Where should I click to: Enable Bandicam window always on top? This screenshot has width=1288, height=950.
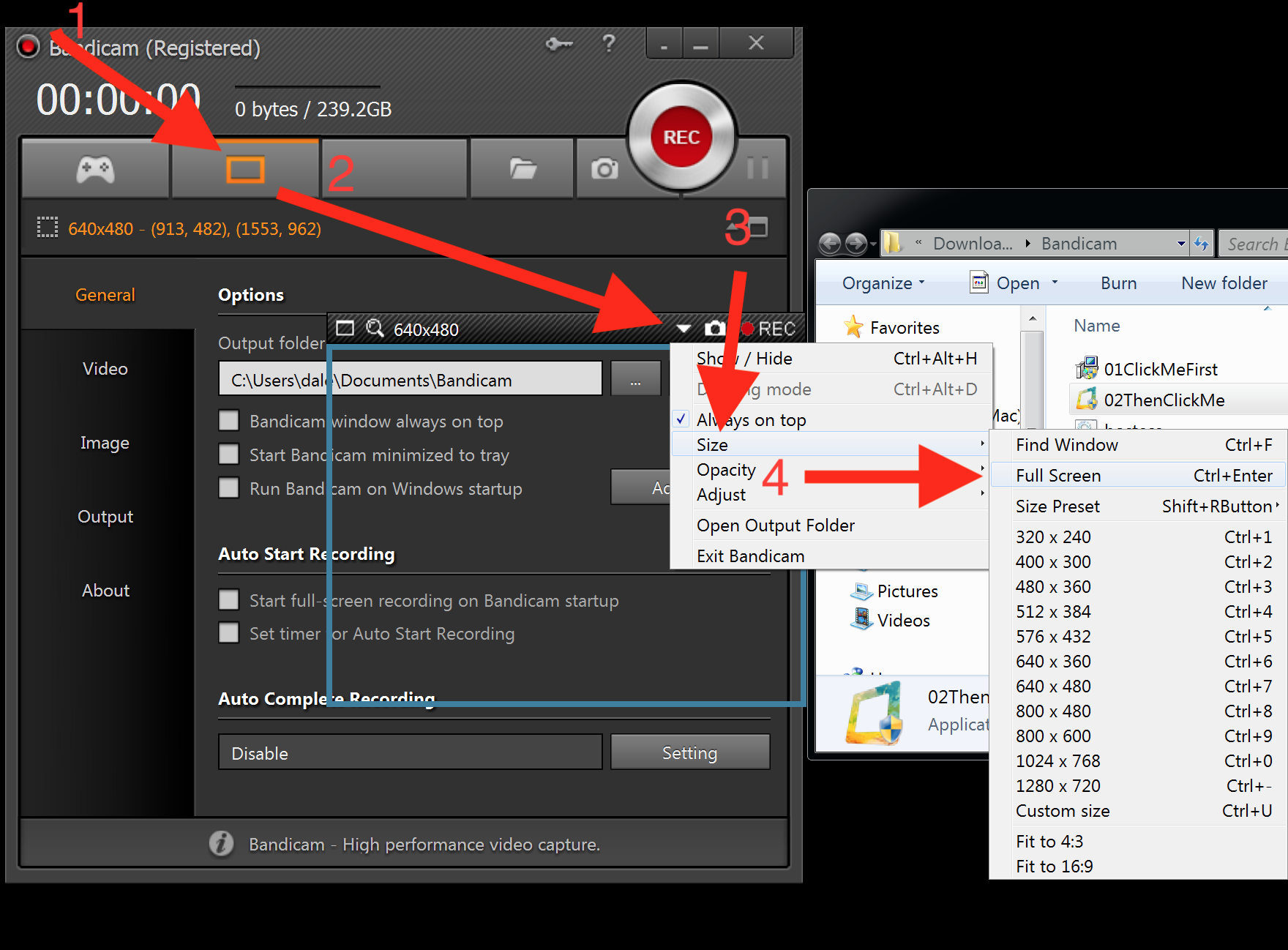click(229, 421)
